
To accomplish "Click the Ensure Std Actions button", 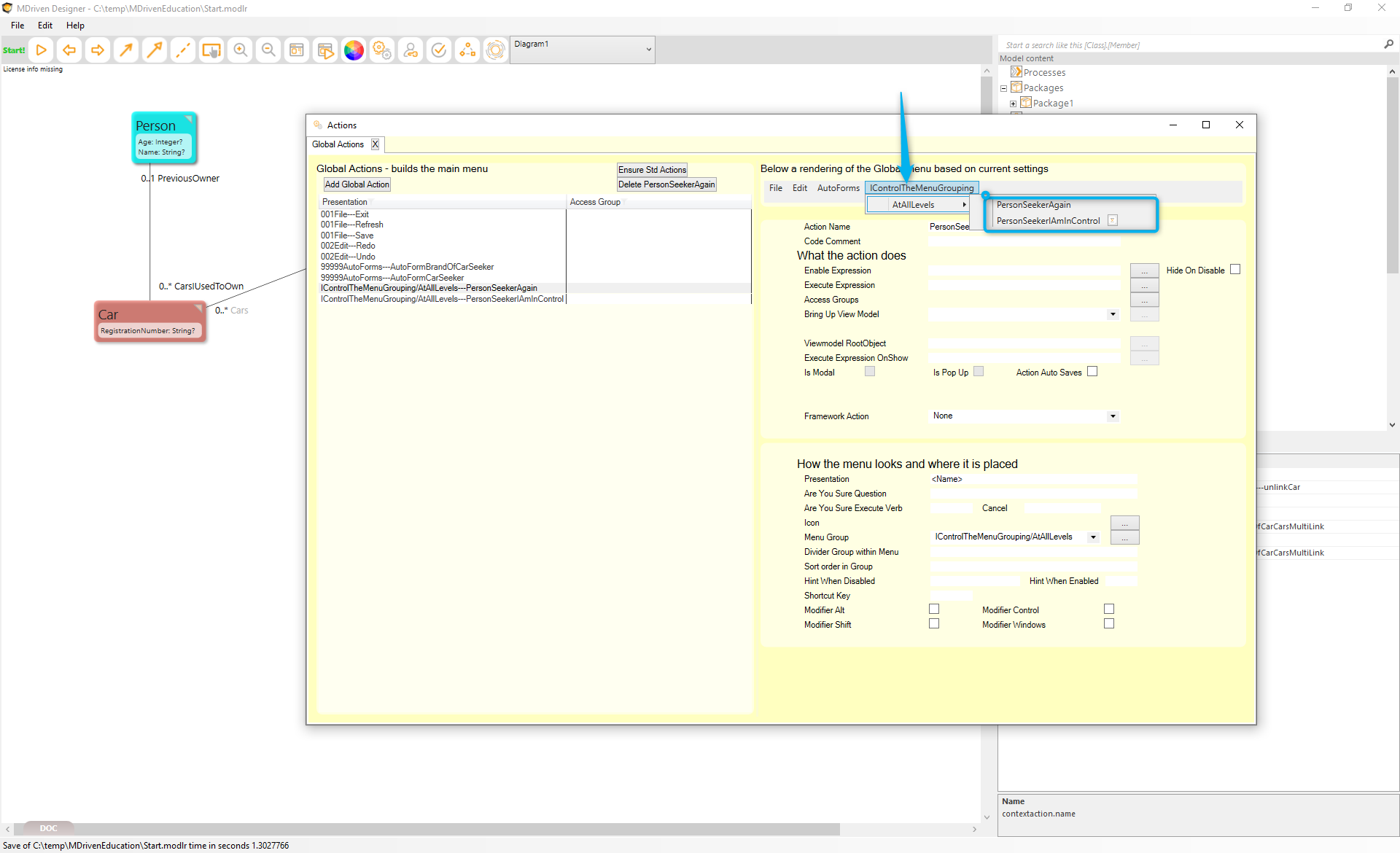I will click(652, 170).
